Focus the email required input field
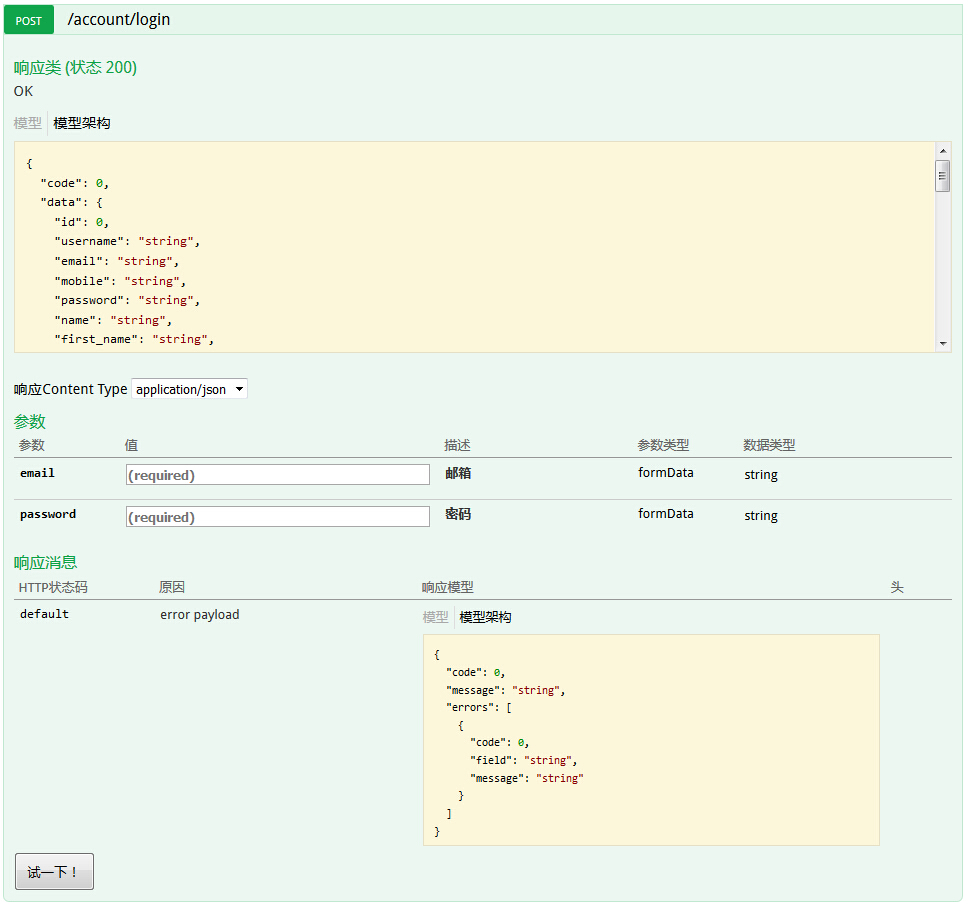970x919 pixels. point(278,475)
